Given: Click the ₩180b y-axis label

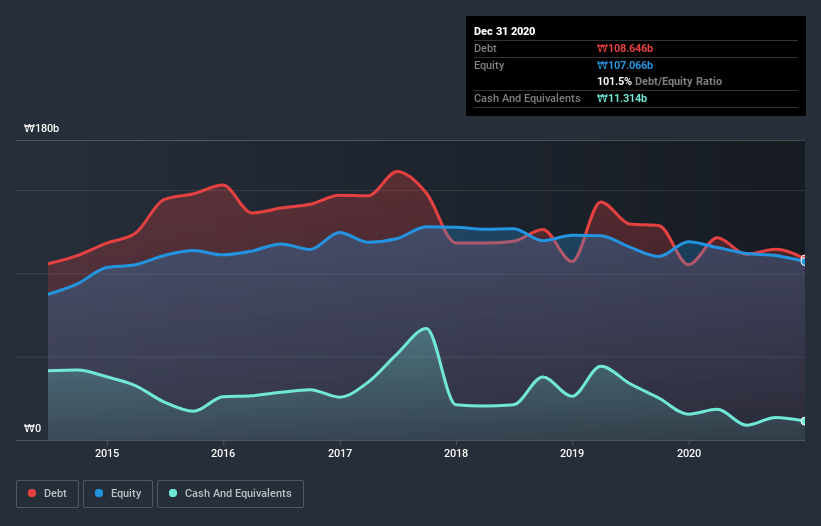Looking at the screenshot, I should click(42, 128).
